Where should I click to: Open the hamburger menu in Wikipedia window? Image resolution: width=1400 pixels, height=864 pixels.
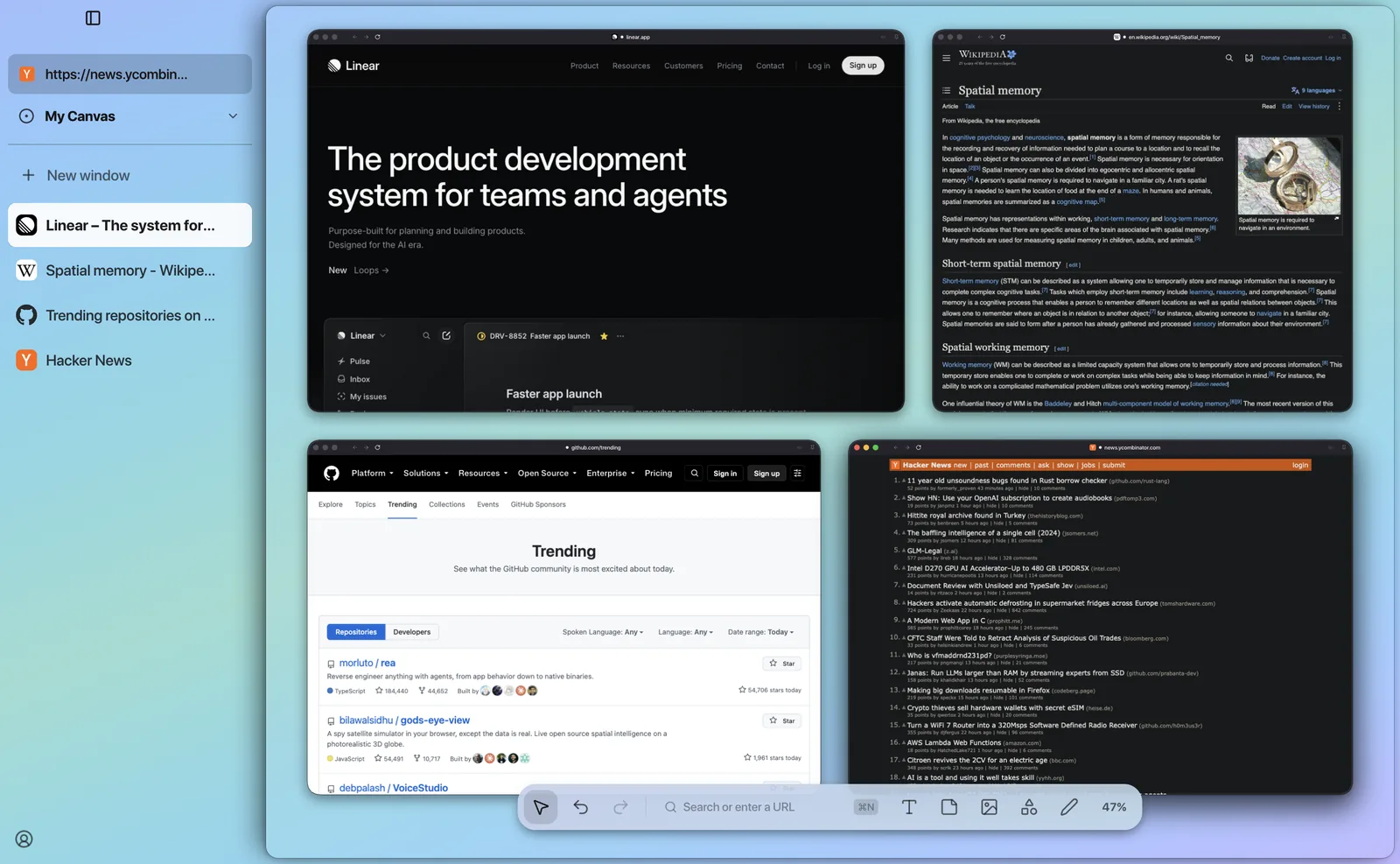tap(946, 58)
